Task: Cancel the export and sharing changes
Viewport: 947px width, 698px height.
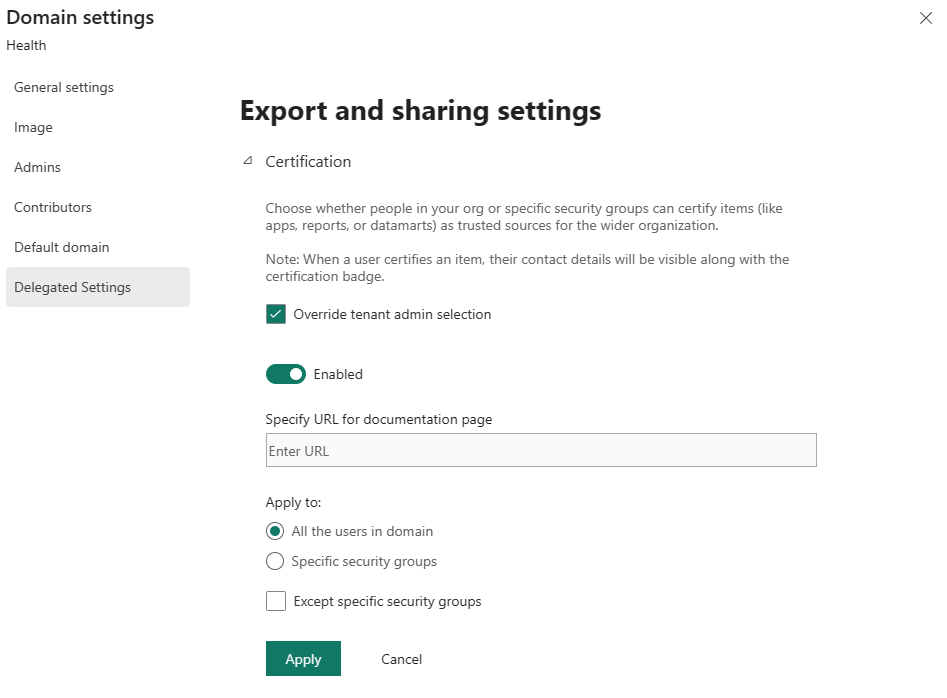Action: [400, 658]
